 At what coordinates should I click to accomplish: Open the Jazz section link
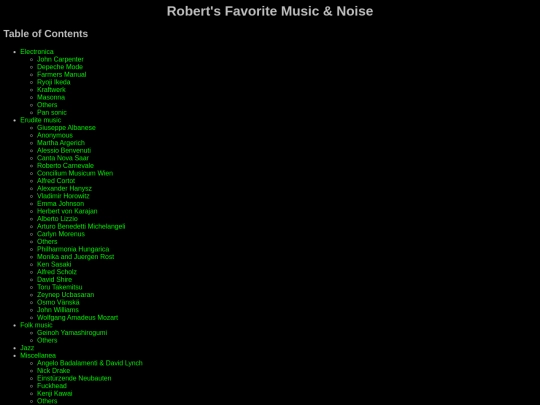click(27, 348)
